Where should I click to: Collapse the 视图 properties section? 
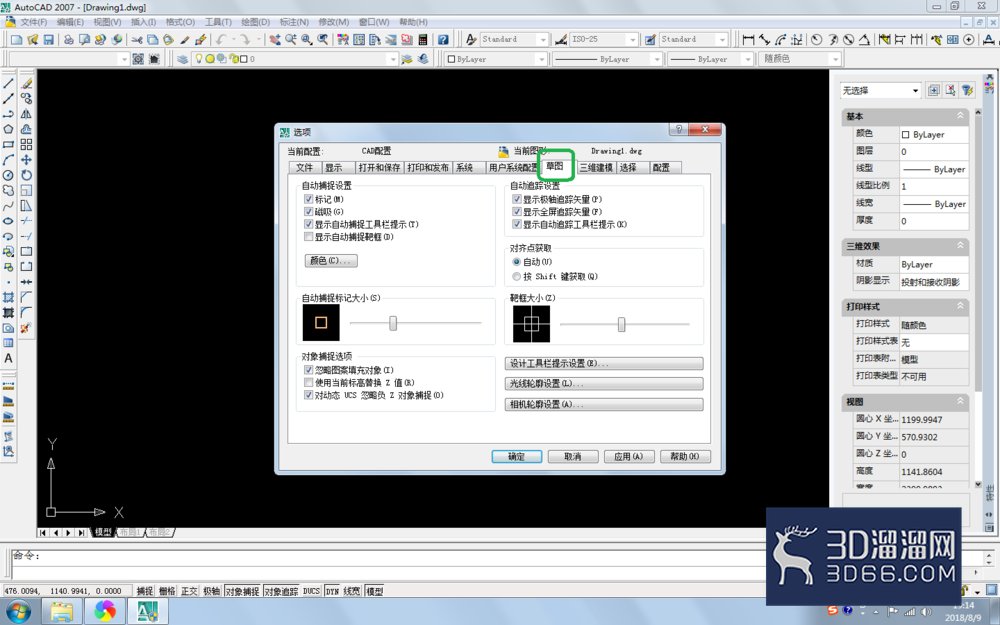(x=960, y=401)
